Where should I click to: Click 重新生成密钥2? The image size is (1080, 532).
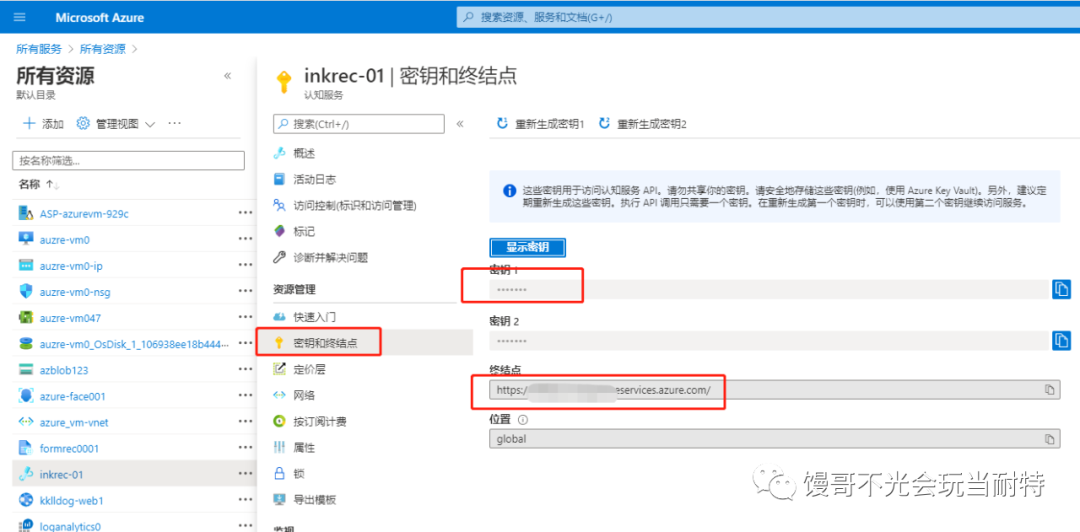pos(643,124)
